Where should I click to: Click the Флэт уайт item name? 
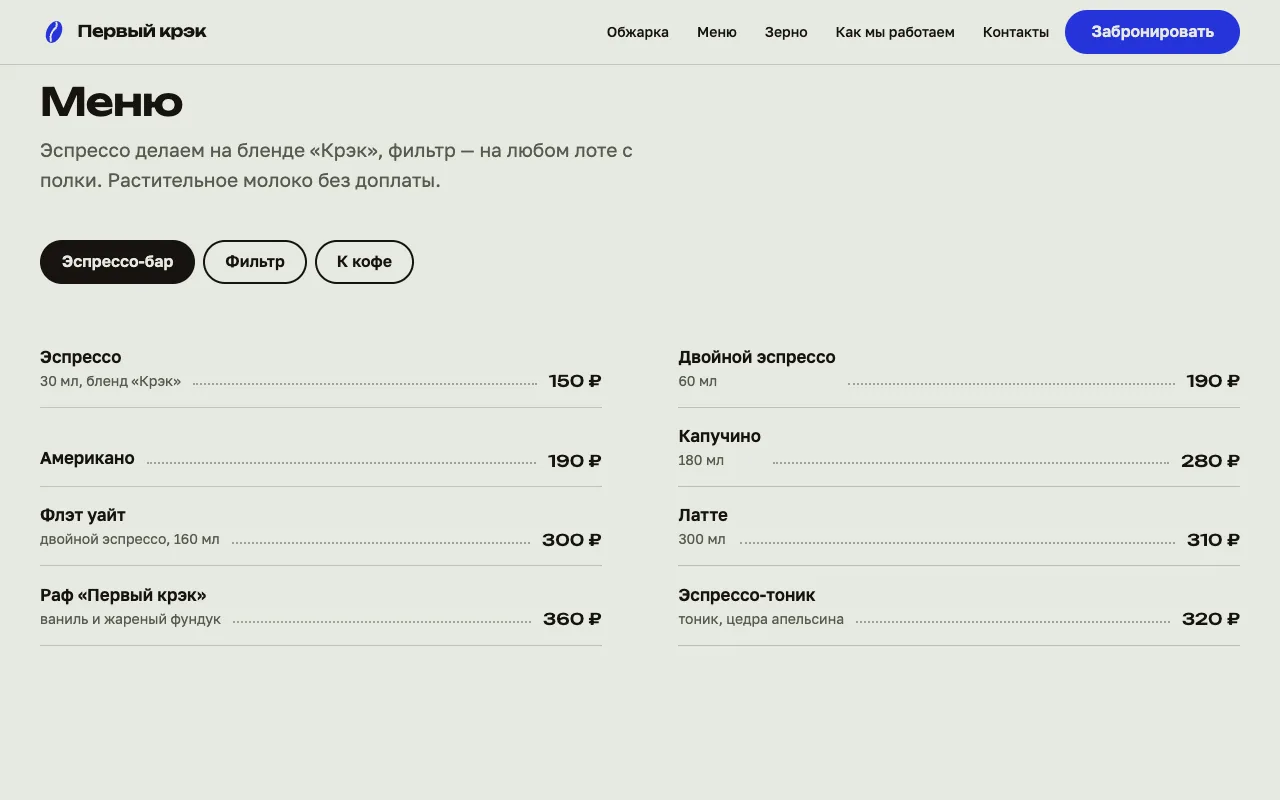tap(83, 515)
